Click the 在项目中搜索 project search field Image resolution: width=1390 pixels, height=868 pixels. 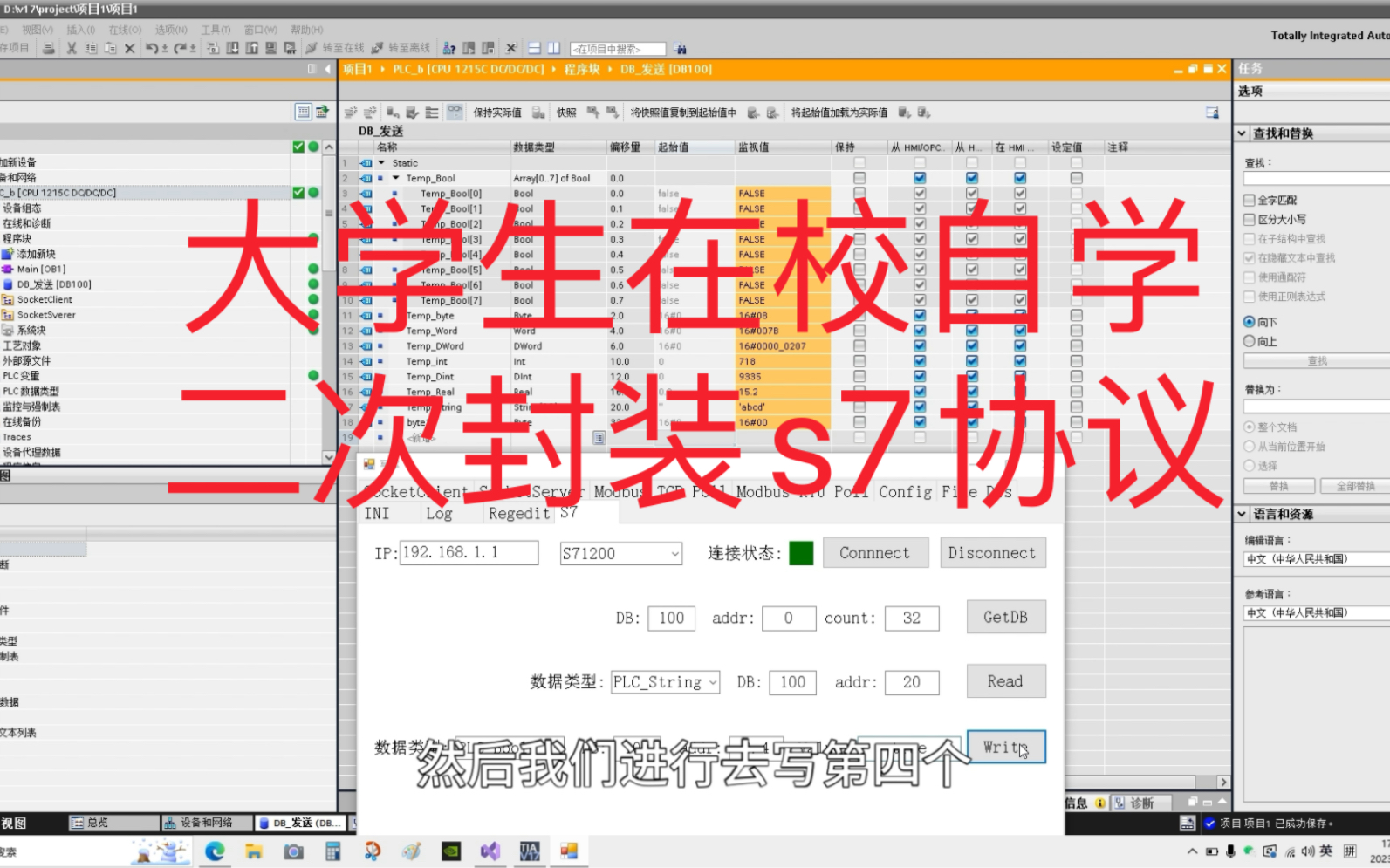coord(618,49)
